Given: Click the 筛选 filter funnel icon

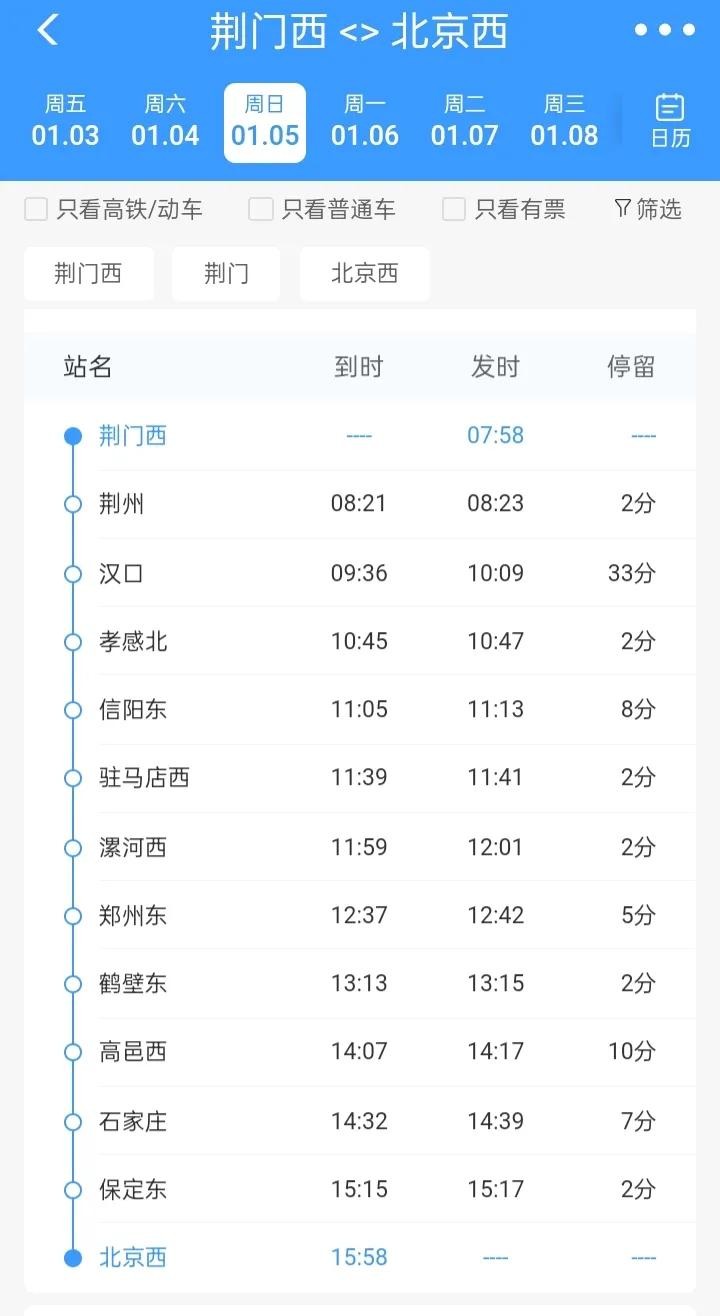Looking at the screenshot, I should point(623,208).
